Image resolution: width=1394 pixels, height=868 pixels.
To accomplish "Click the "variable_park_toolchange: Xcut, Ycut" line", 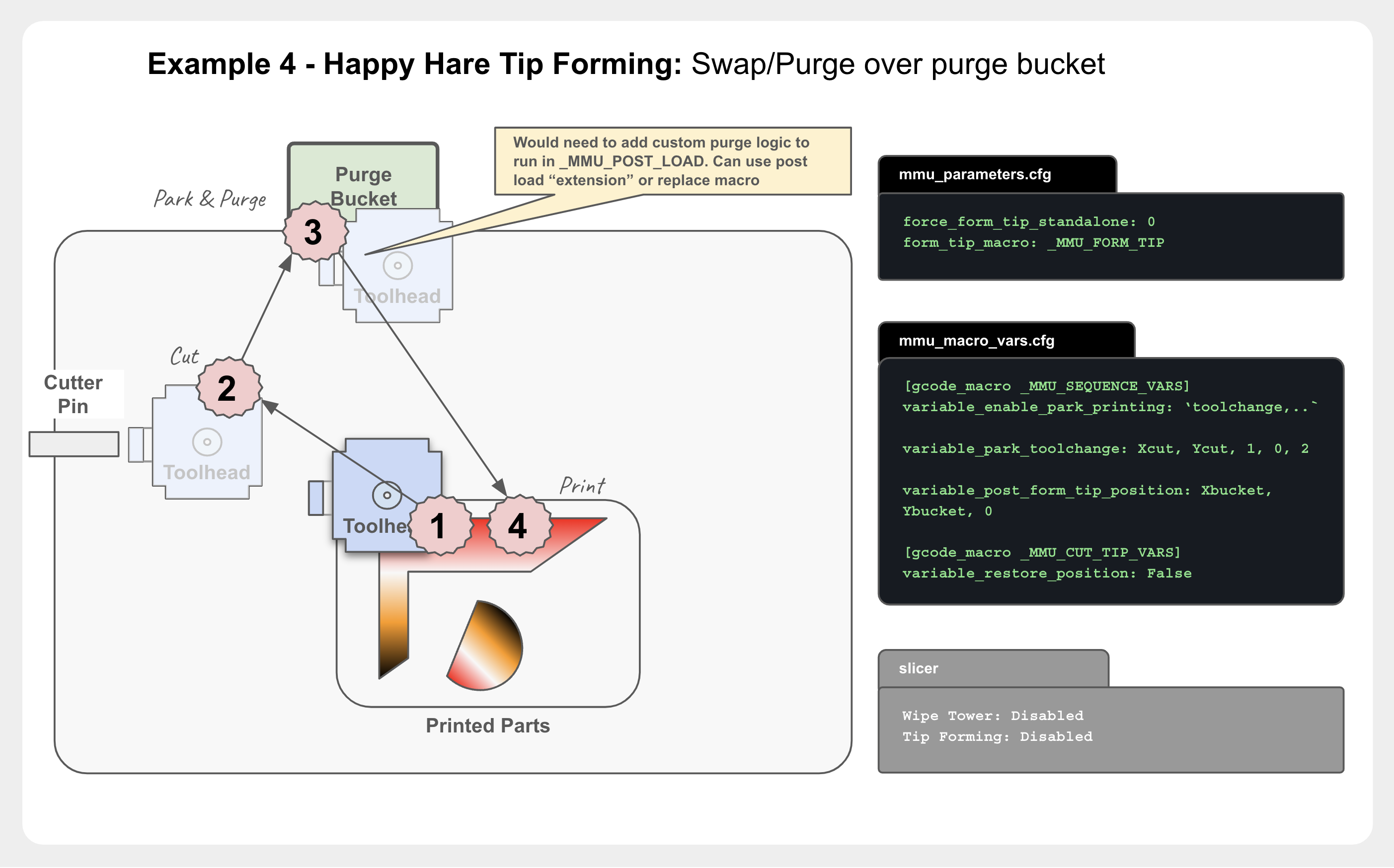I will (x=1106, y=448).
